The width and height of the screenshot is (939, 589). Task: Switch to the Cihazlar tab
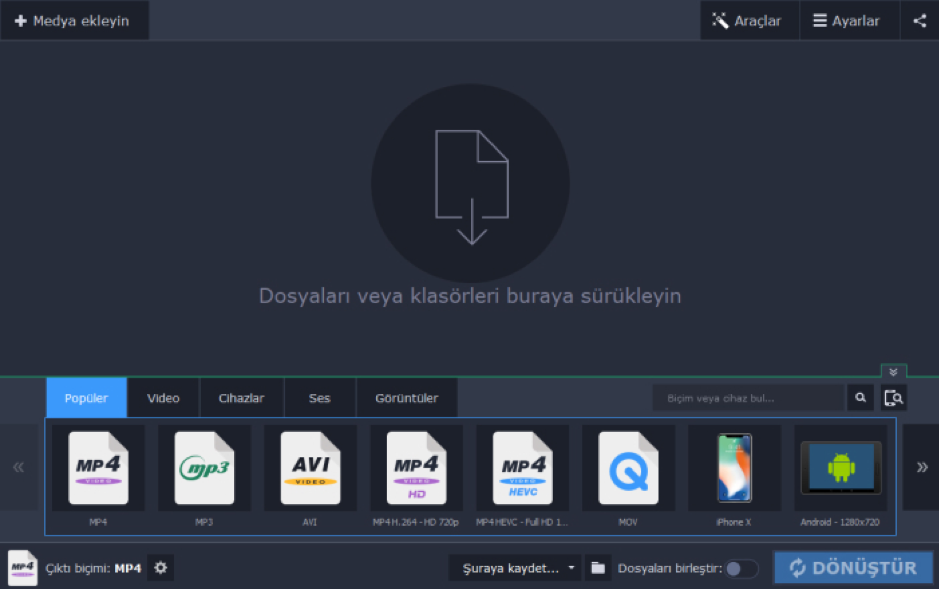241,398
